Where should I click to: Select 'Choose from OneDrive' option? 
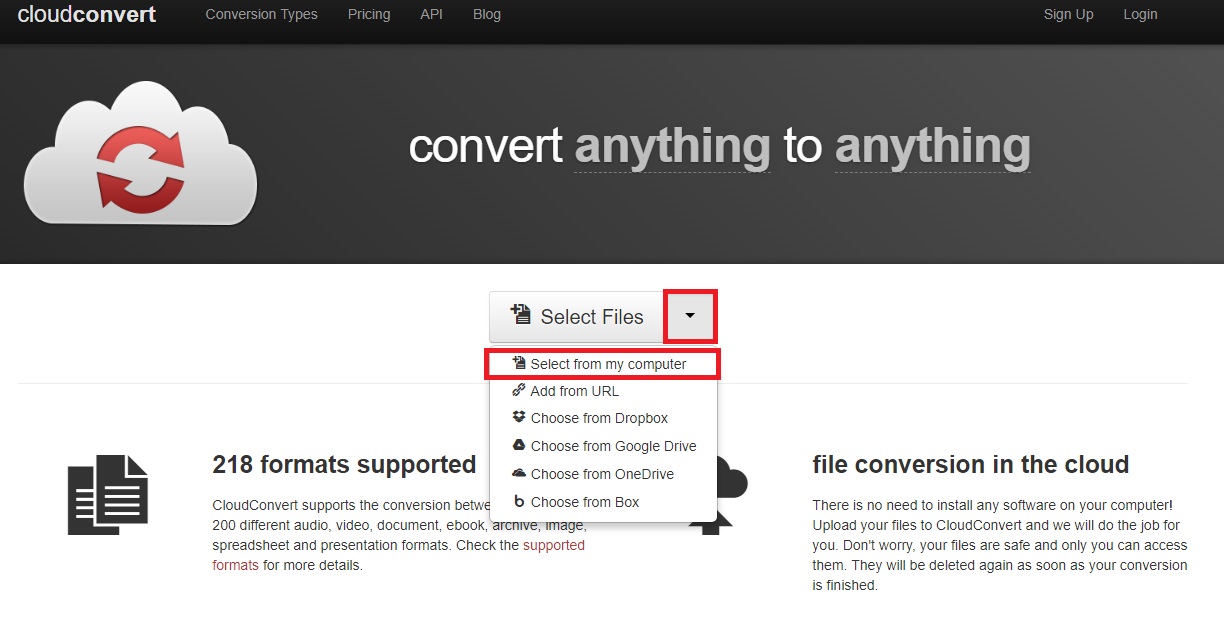coord(603,474)
